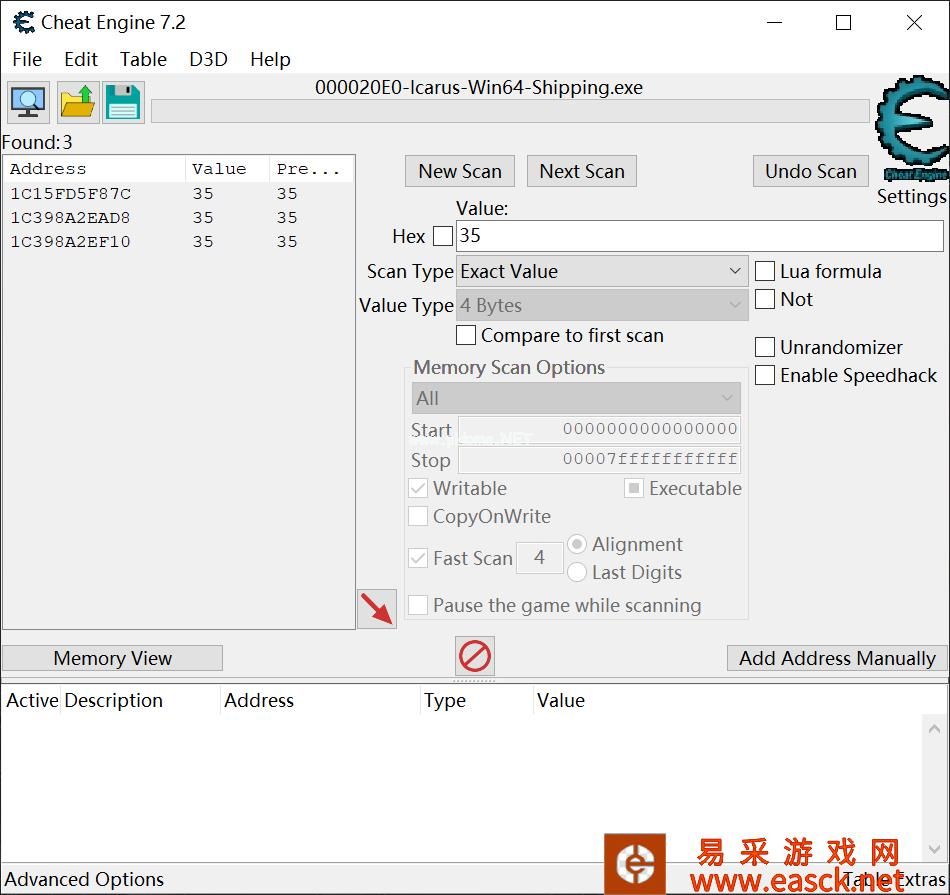Click the Type column header
950x895 pixels.
[476, 700]
